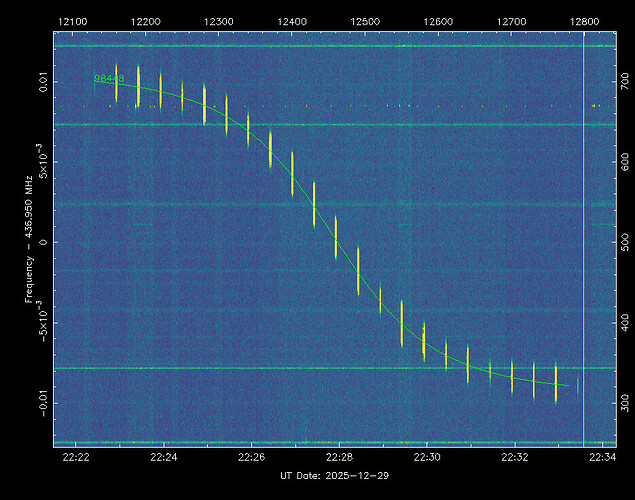Select the last yellow burst near 22:33
Image resolution: width=635 pixels, height=500 pixels.
click(x=556, y=383)
